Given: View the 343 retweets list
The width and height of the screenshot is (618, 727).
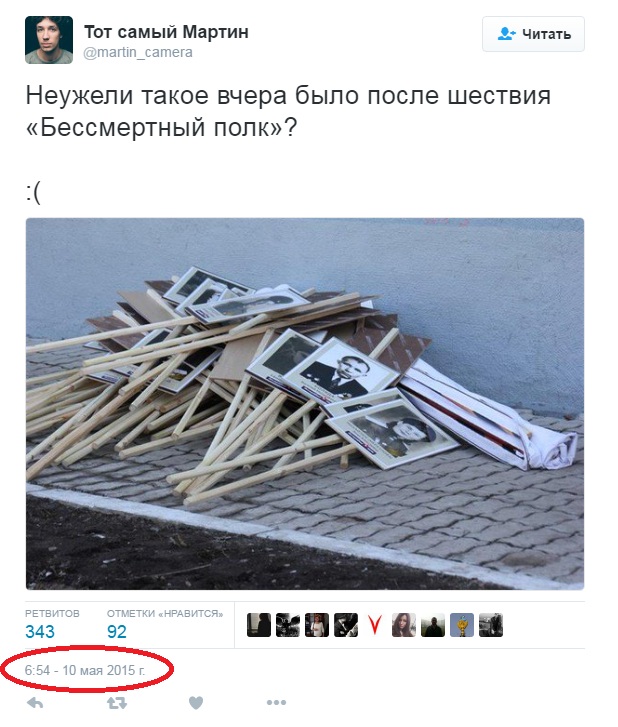Looking at the screenshot, I should (40, 632).
